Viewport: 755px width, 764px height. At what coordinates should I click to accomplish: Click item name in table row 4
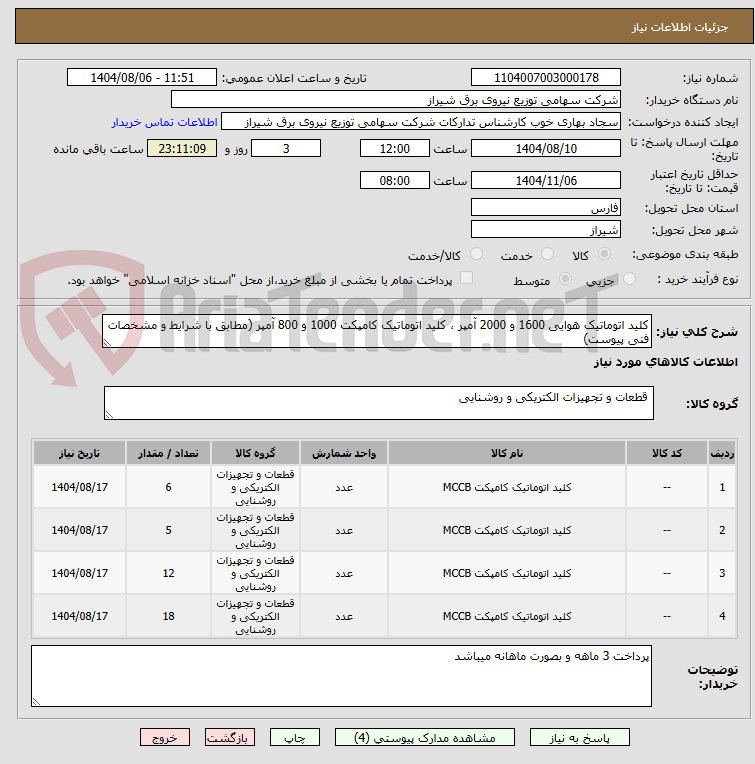[x=507, y=616]
